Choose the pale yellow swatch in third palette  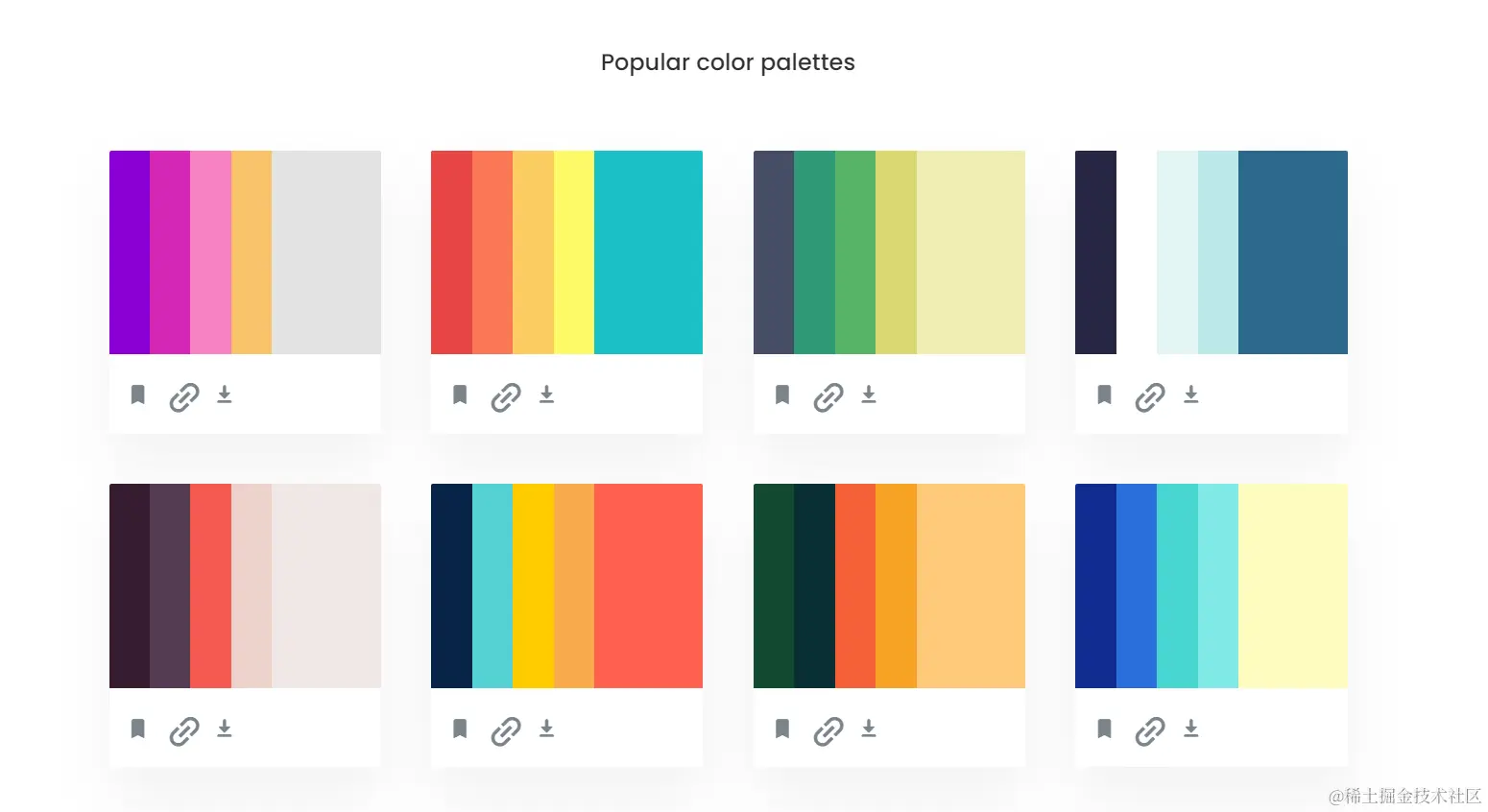[x=971, y=251]
